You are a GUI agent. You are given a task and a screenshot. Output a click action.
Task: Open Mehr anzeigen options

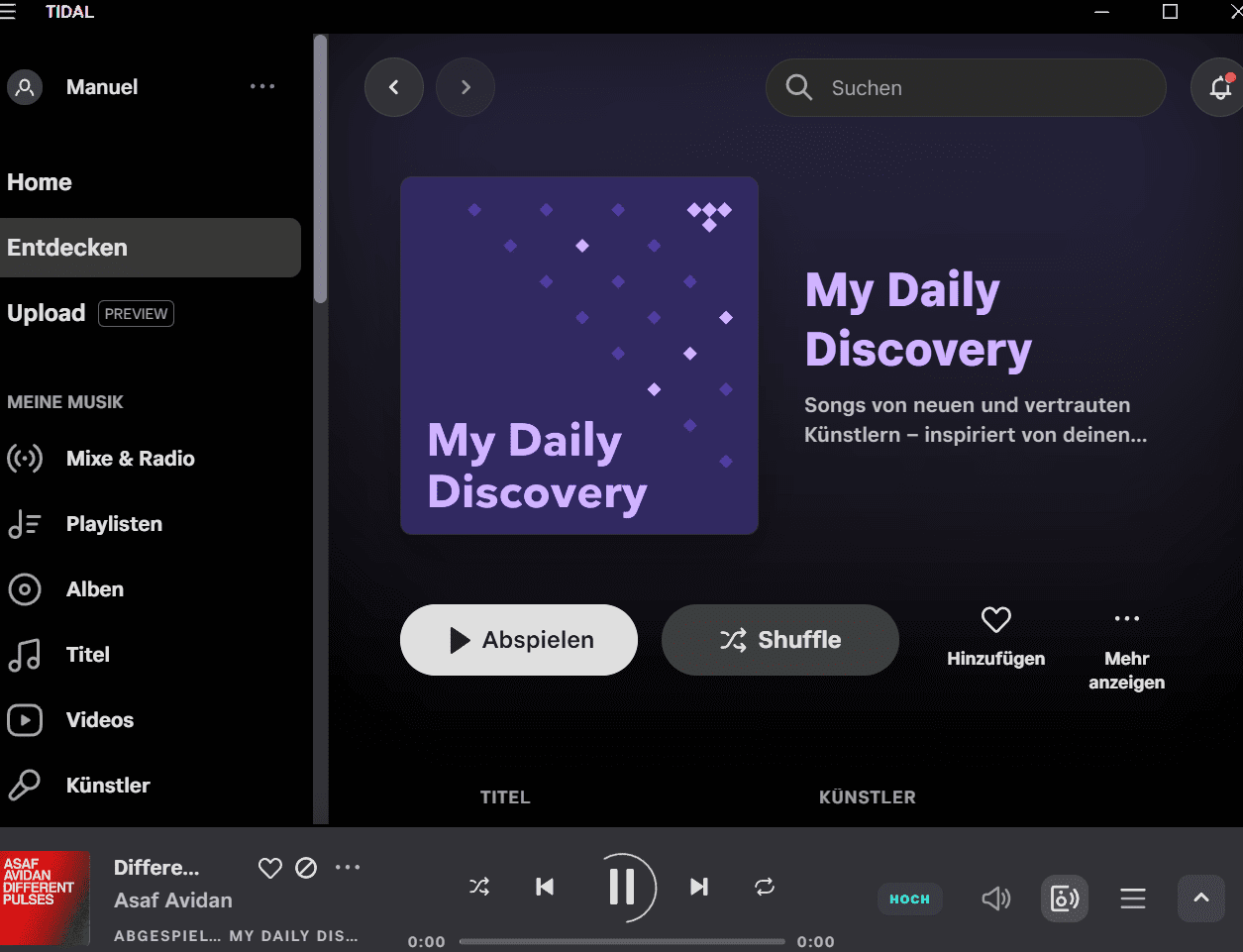pyautogui.click(x=1127, y=650)
